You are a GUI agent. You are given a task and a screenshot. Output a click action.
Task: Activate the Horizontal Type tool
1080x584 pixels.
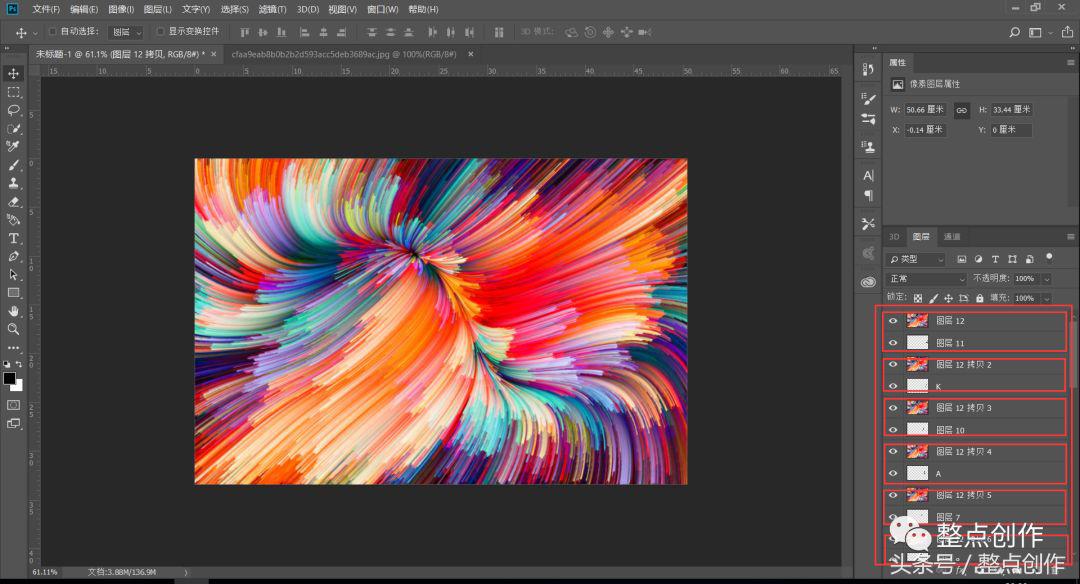[14, 238]
